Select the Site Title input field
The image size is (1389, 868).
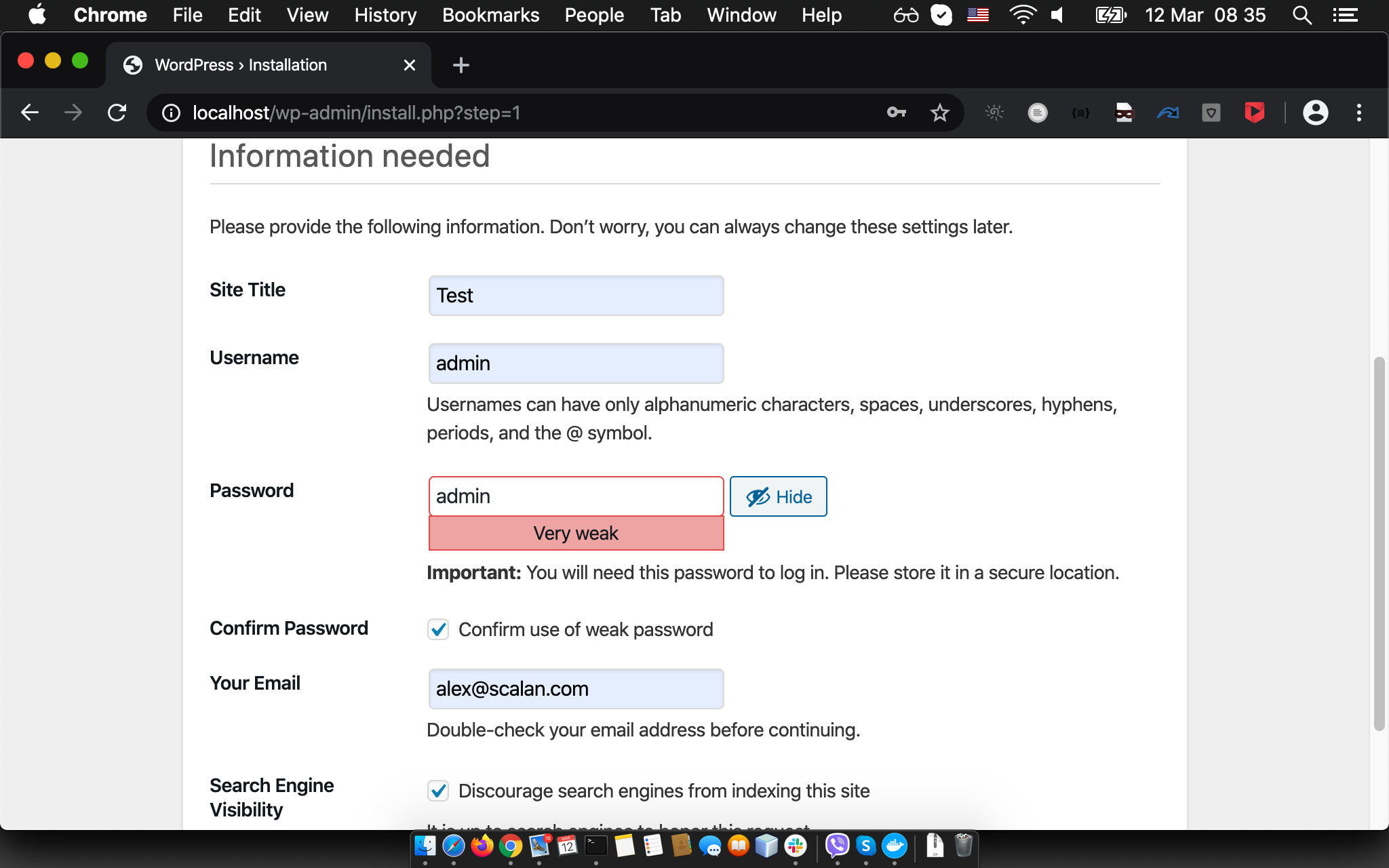575,296
